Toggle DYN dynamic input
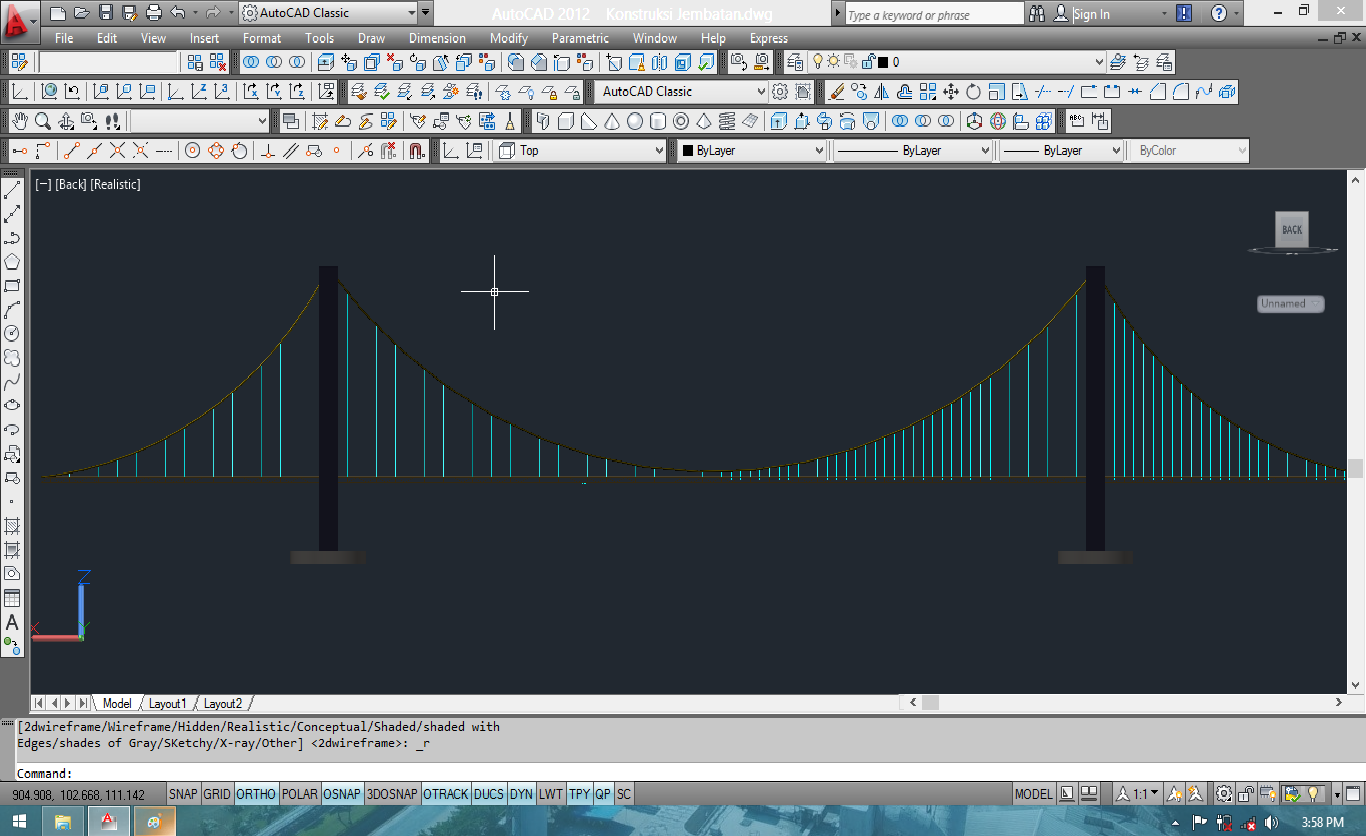1366x836 pixels. coord(521,794)
